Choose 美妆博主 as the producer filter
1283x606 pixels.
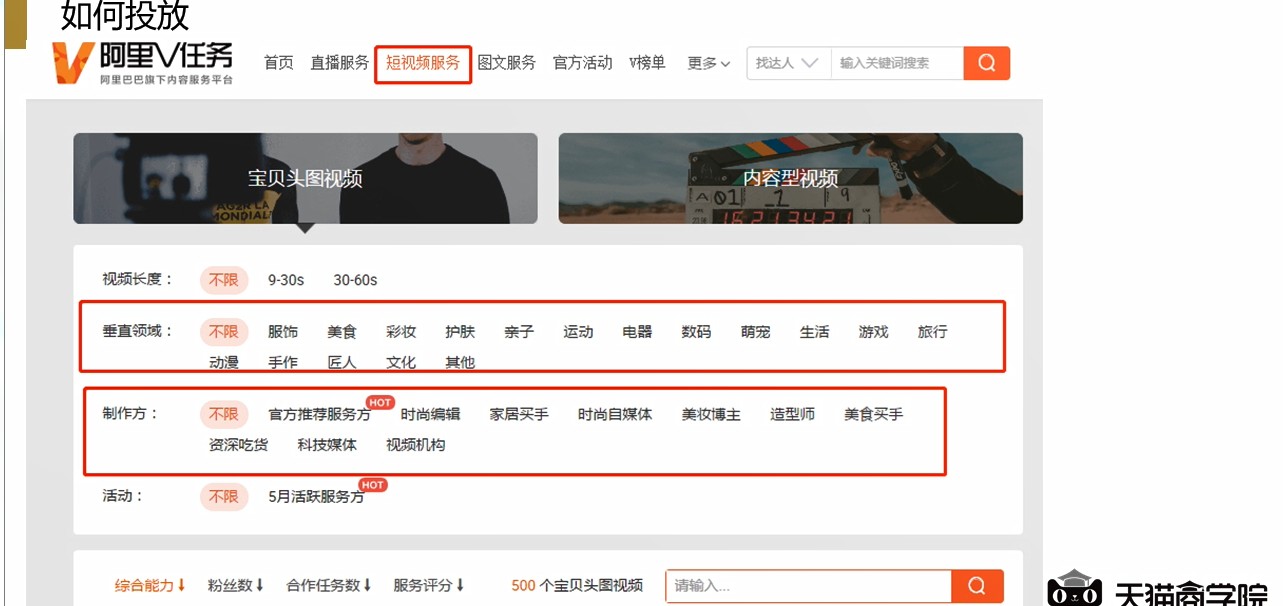(x=711, y=414)
